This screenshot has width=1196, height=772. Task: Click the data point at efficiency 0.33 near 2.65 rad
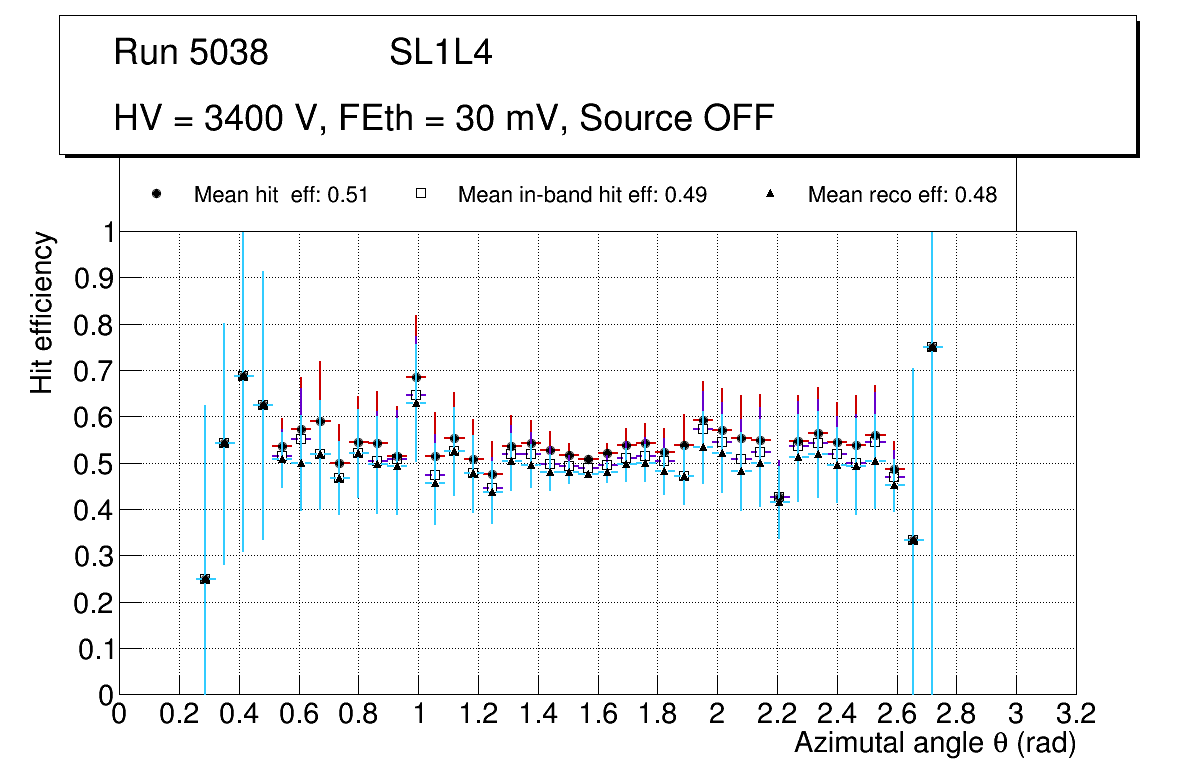913,540
